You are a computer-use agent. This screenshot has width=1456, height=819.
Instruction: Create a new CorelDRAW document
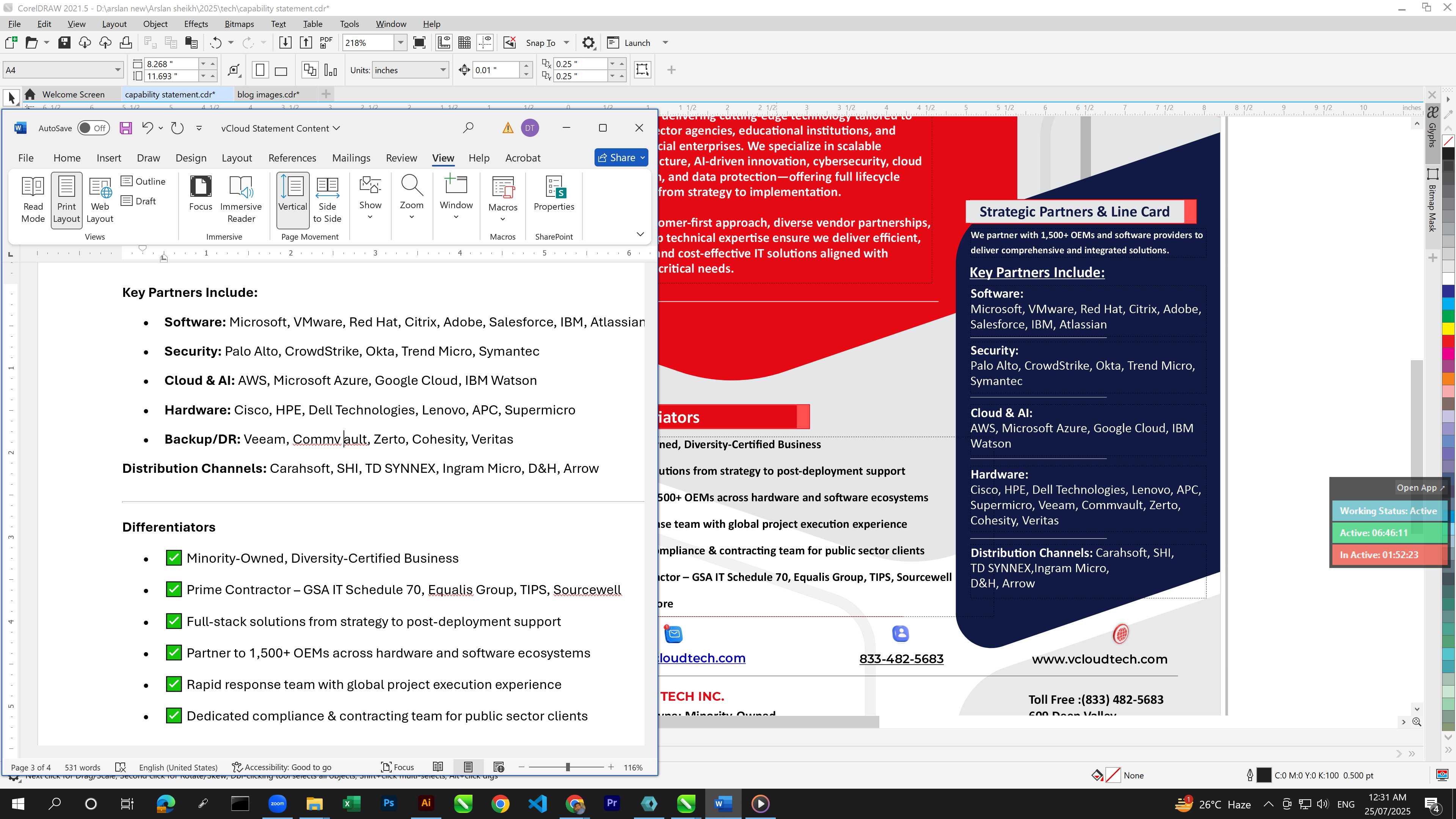(11, 42)
